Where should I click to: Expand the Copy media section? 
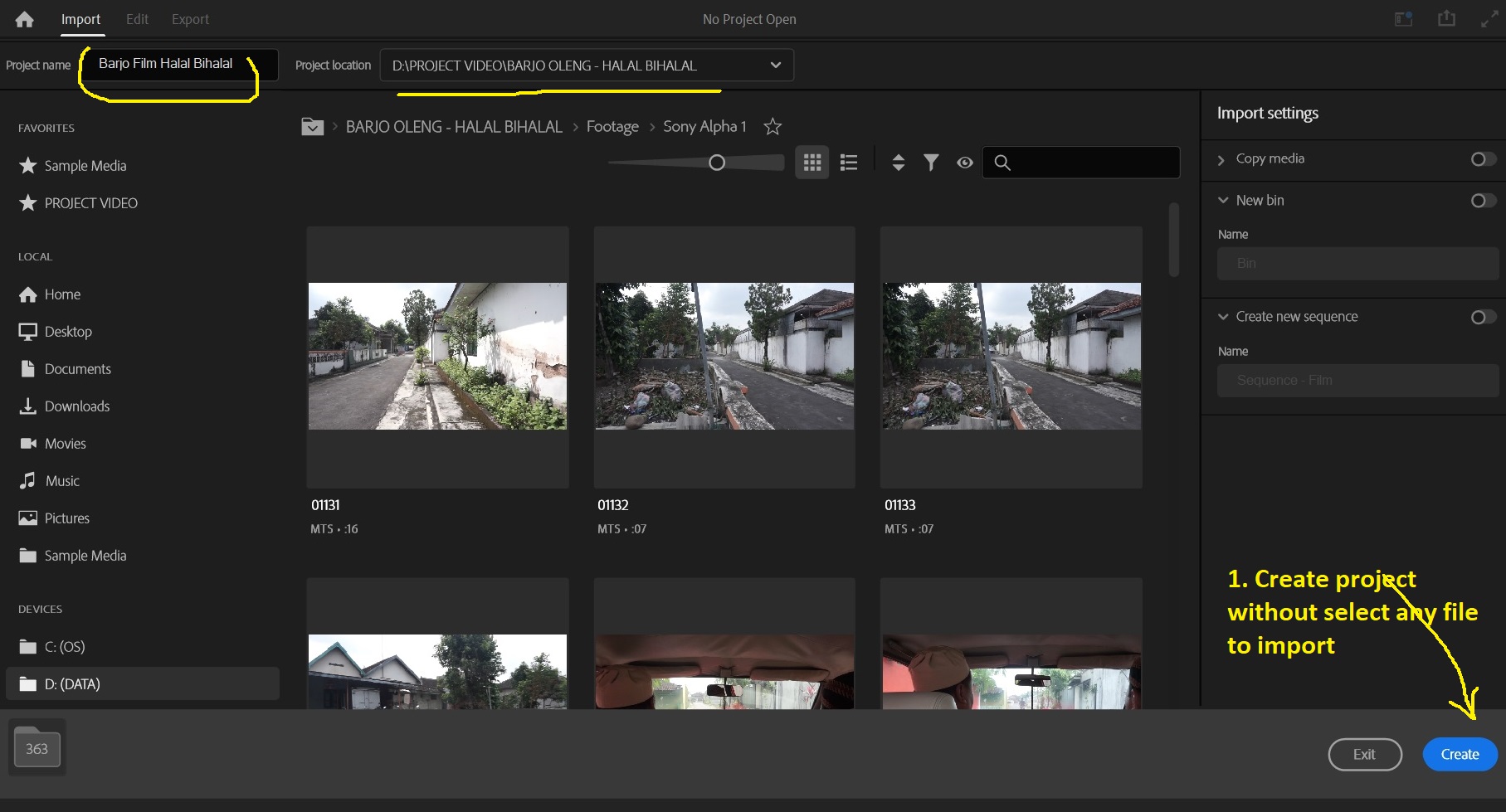[1221, 159]
